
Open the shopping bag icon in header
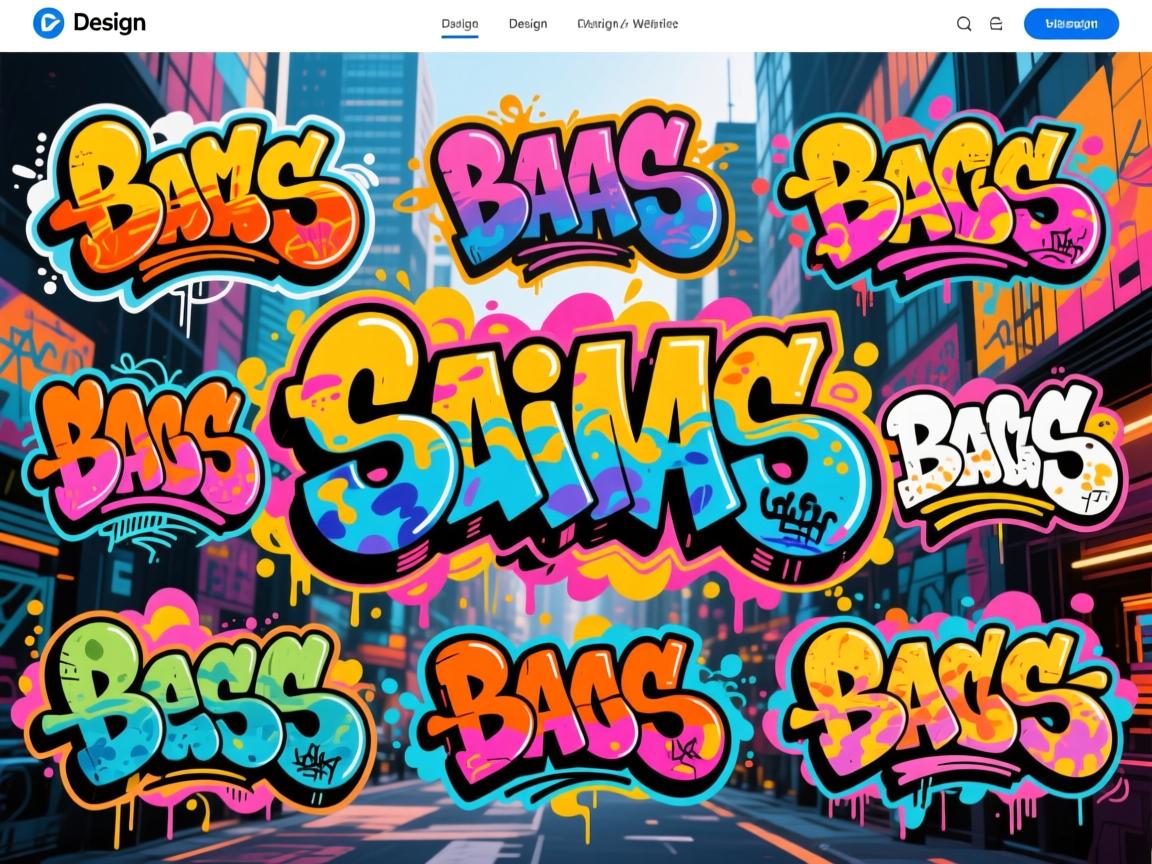click(x=996, y=24)
